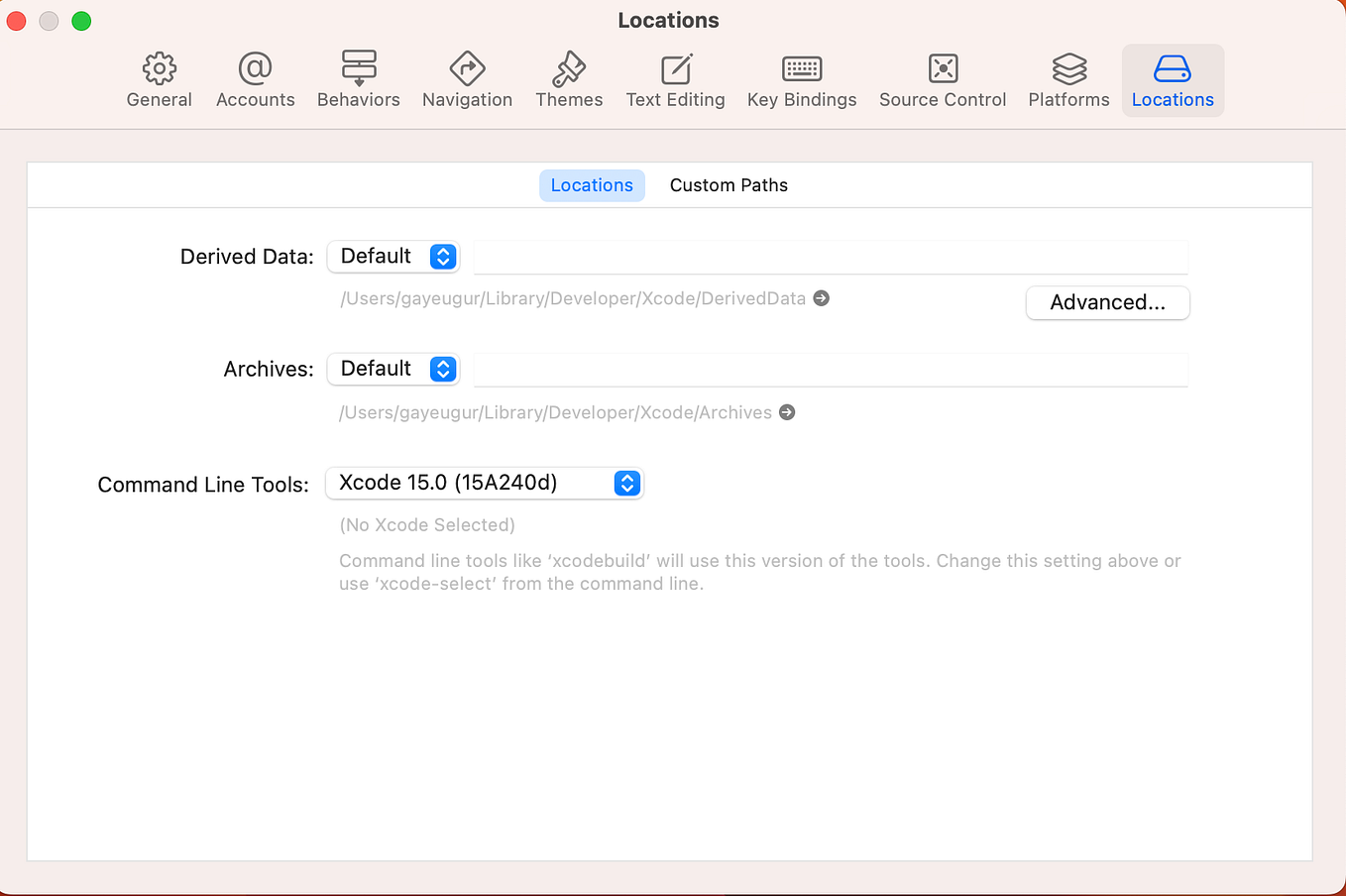This screenshot has width=1346, height=896.
Task: Open the Navigation settings pane
Action: 467,80
